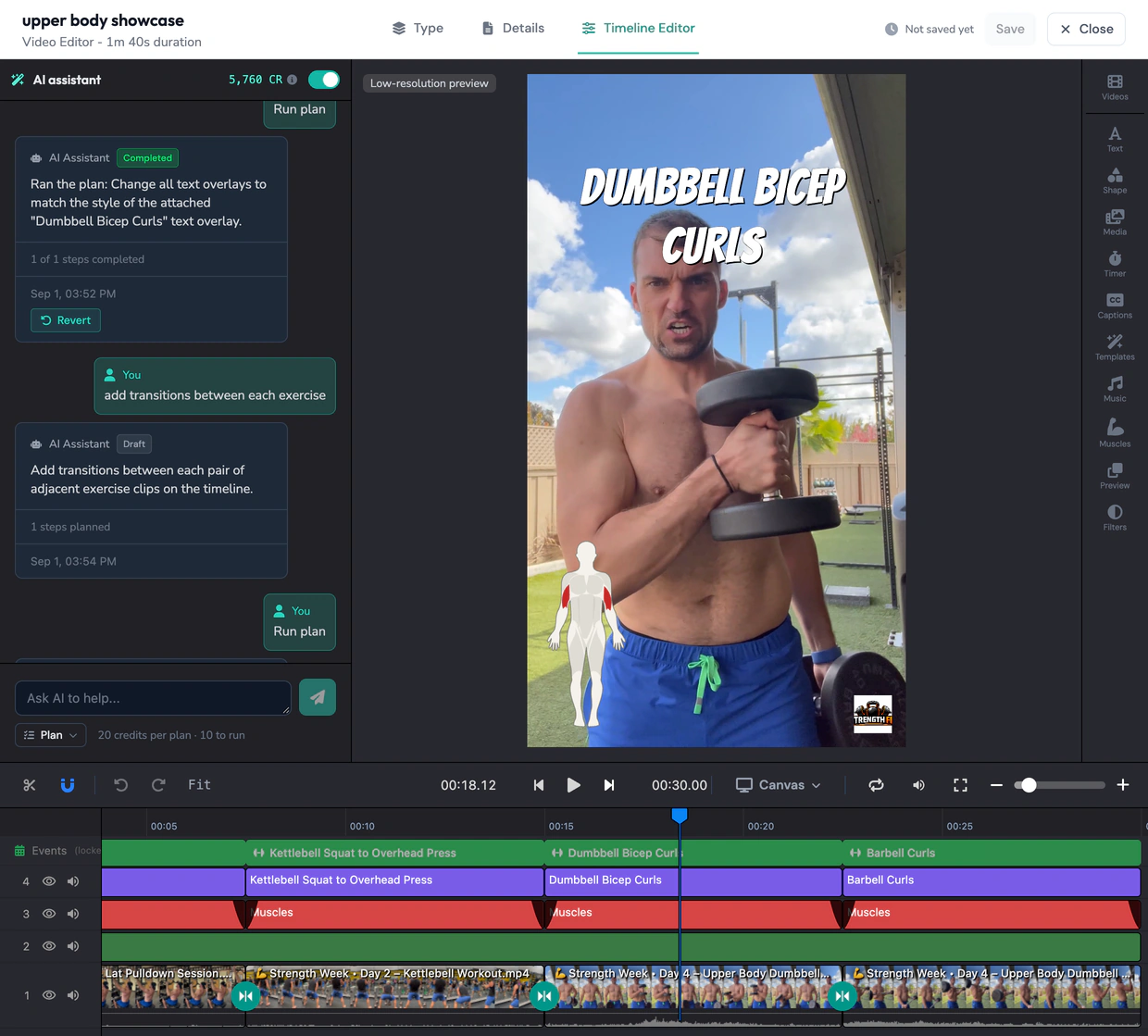The width and height of the screenshot is (1148, 1036).
Task: Hide track 4 with eye icon
Action: click(49, 881)
